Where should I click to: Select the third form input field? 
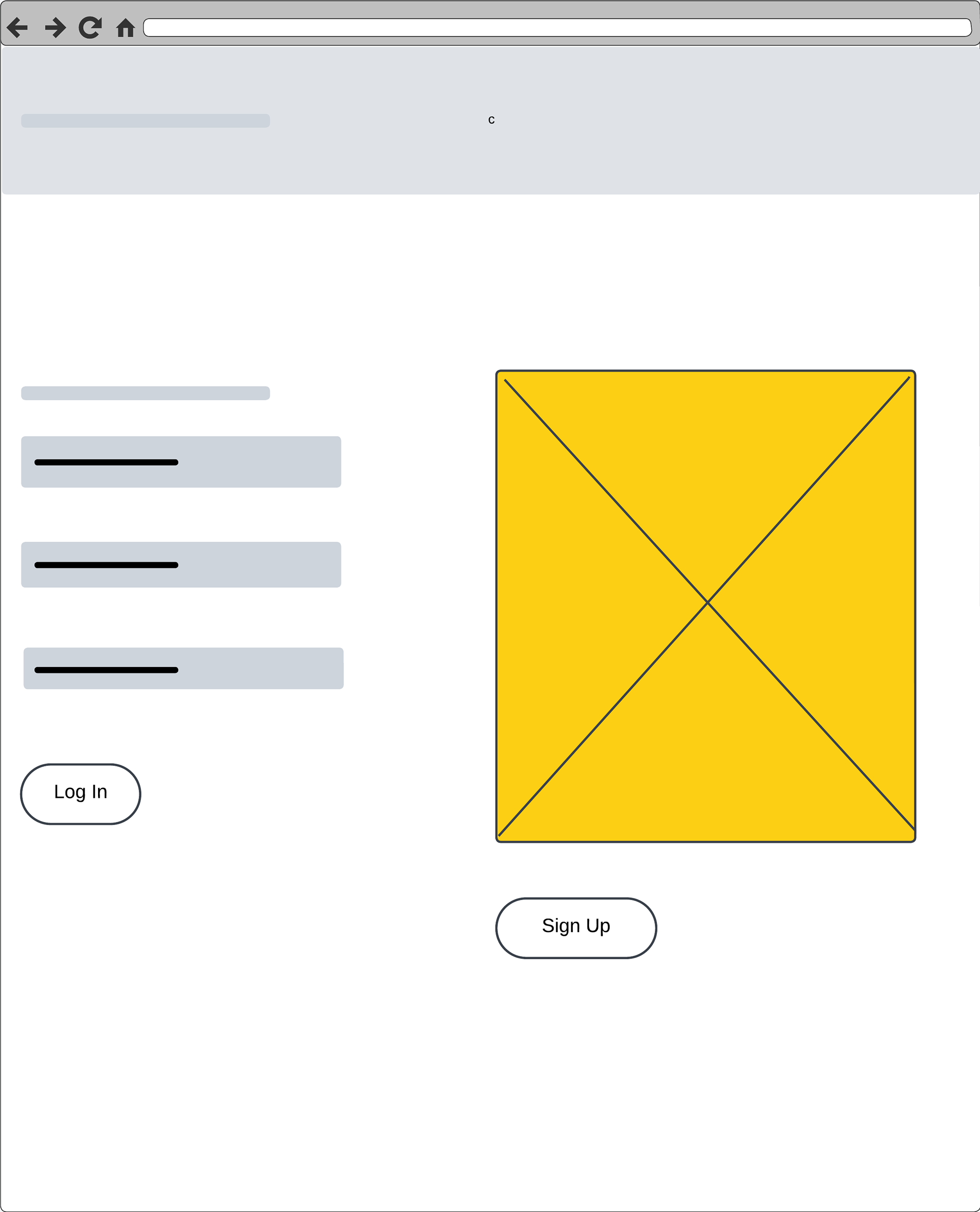coord(183,668)
